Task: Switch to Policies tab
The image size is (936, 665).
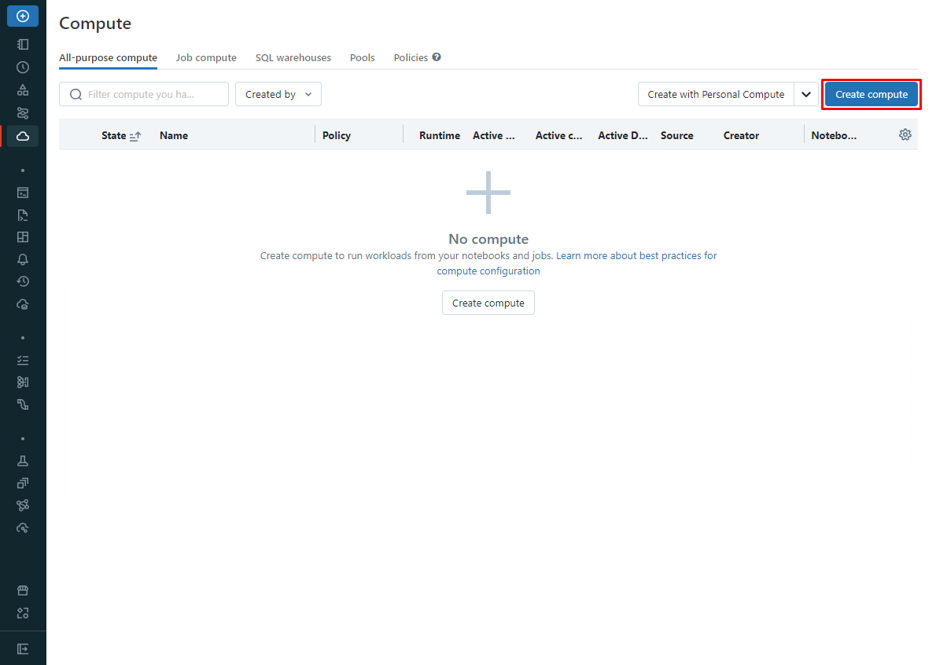Action: click(x=411, y=58)
